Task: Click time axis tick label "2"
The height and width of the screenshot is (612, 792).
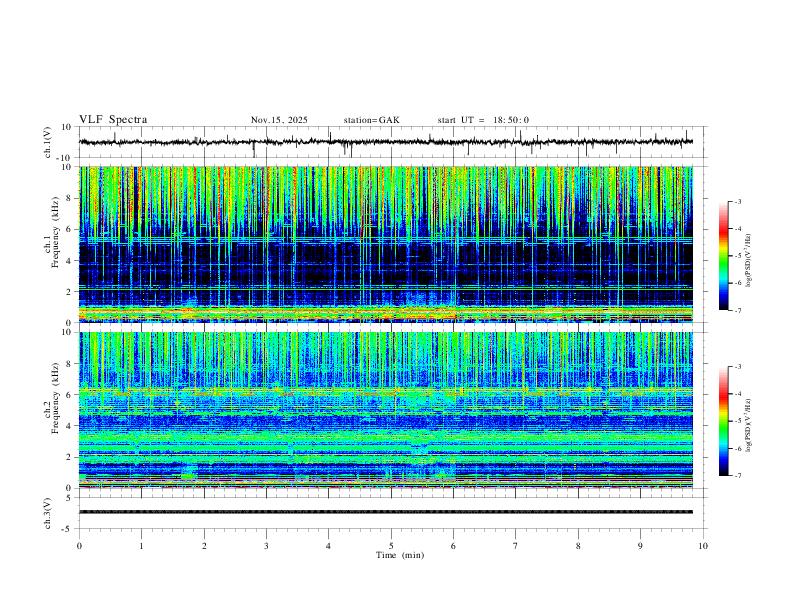Action: [204, 546]
